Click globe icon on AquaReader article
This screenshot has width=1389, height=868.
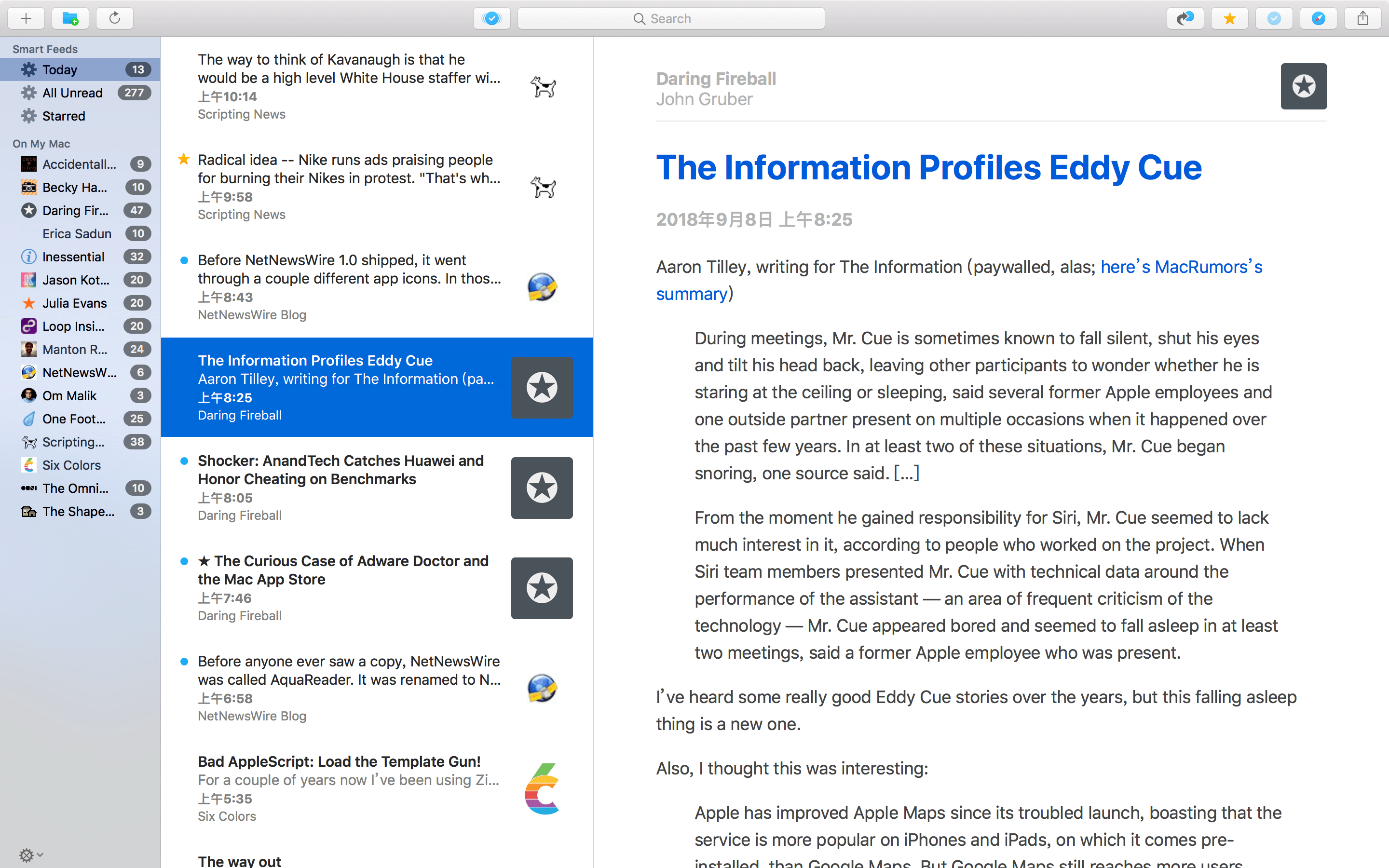click(543, 688)
